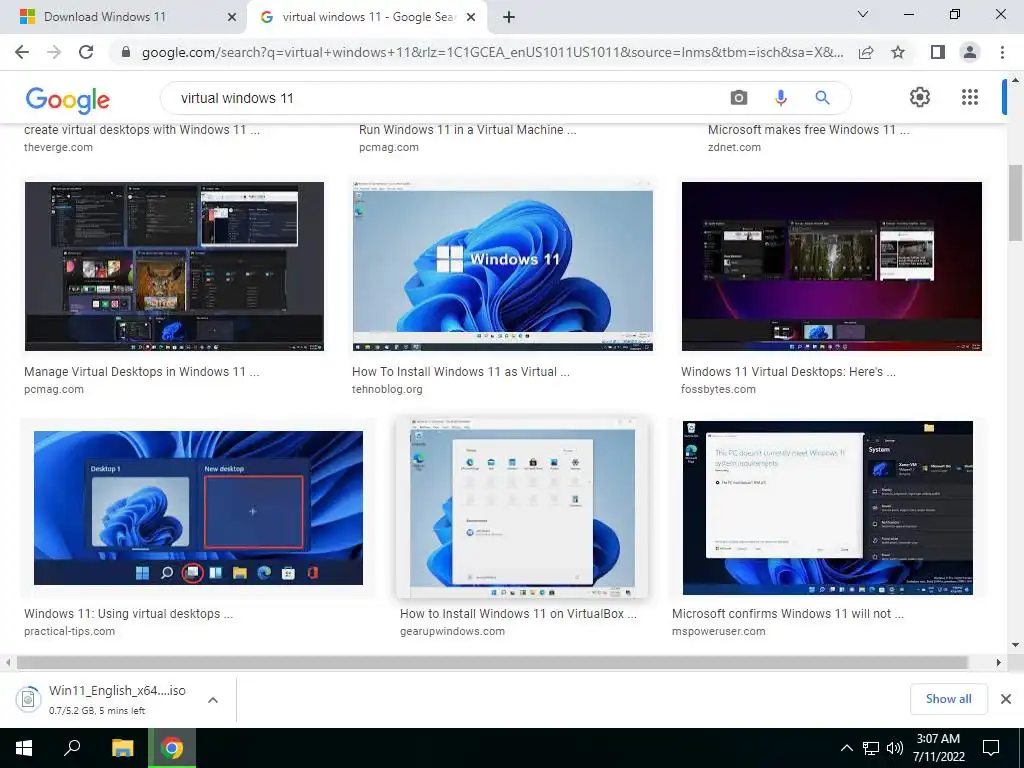Image resolution: width=1024 pixels, height=768 pixels.
Task: Open File Explorer from taskbar
Action: coord(122,748)
